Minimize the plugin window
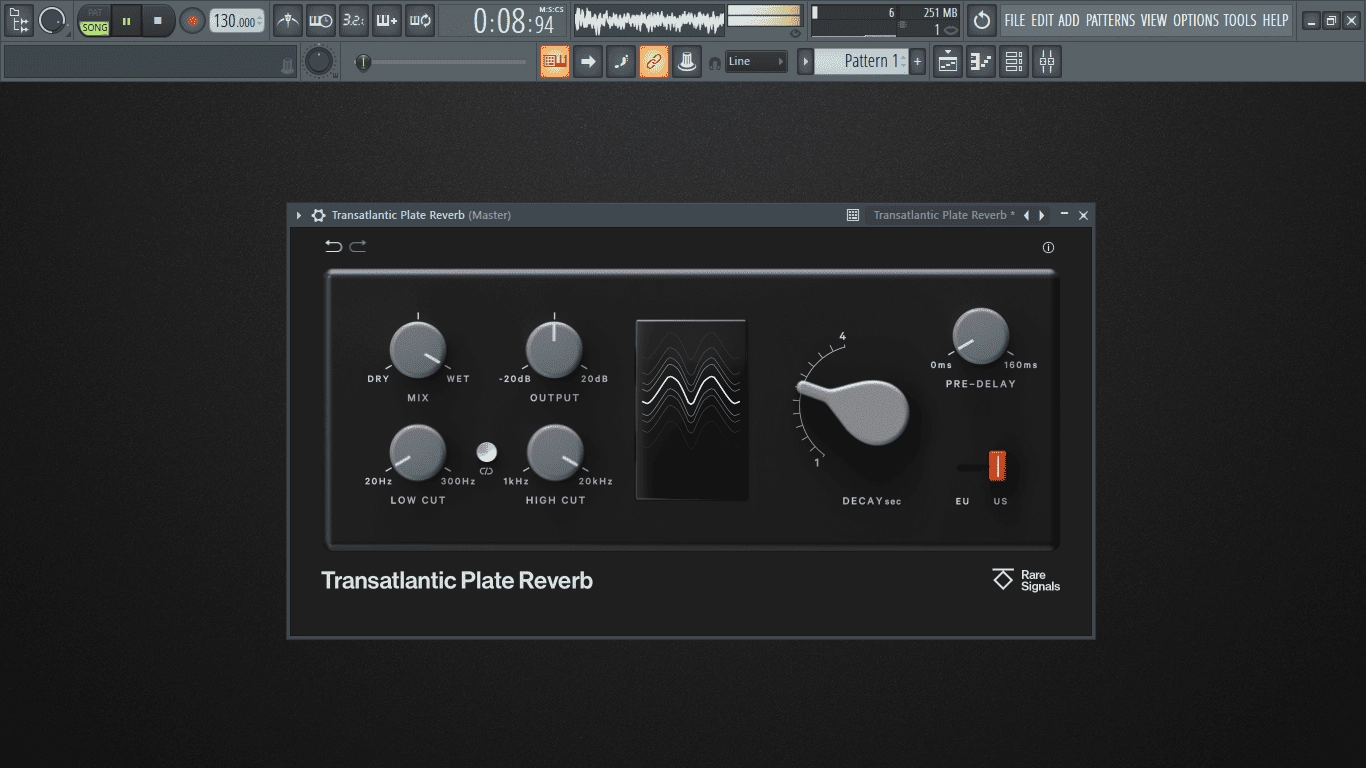1366x768 pixels. 1064,215
